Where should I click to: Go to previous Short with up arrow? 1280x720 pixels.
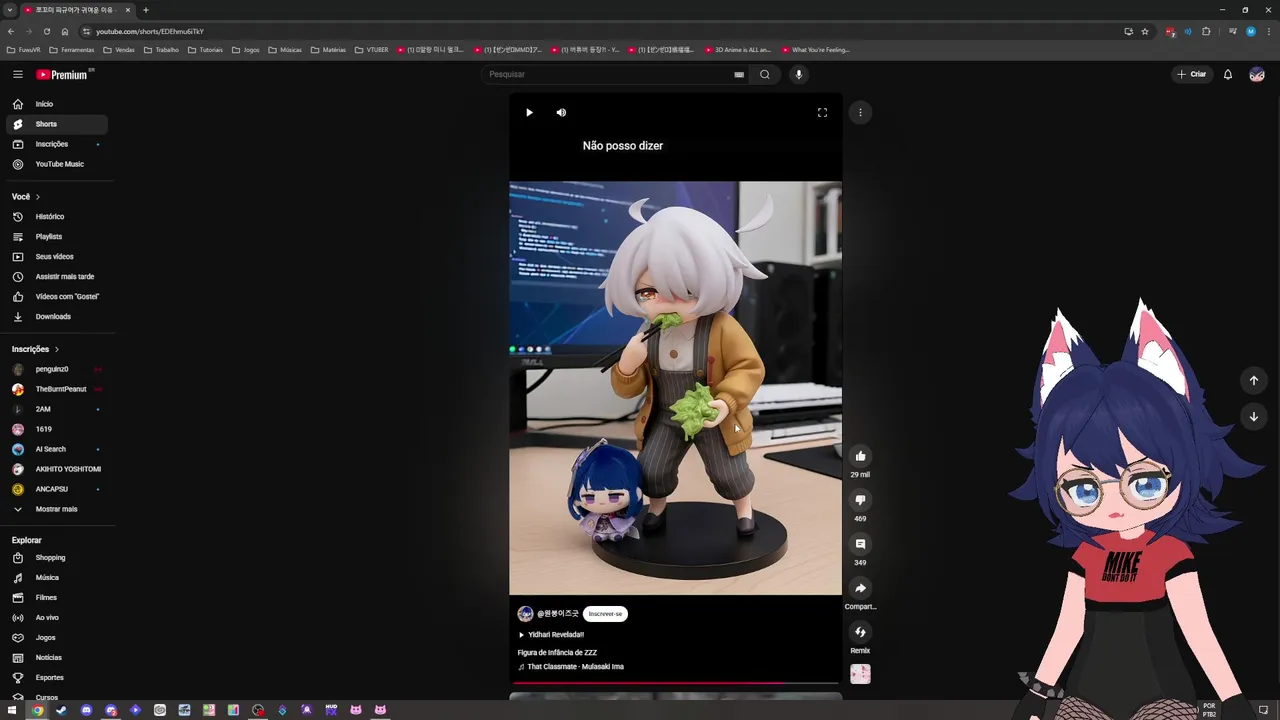[1253, 380]
